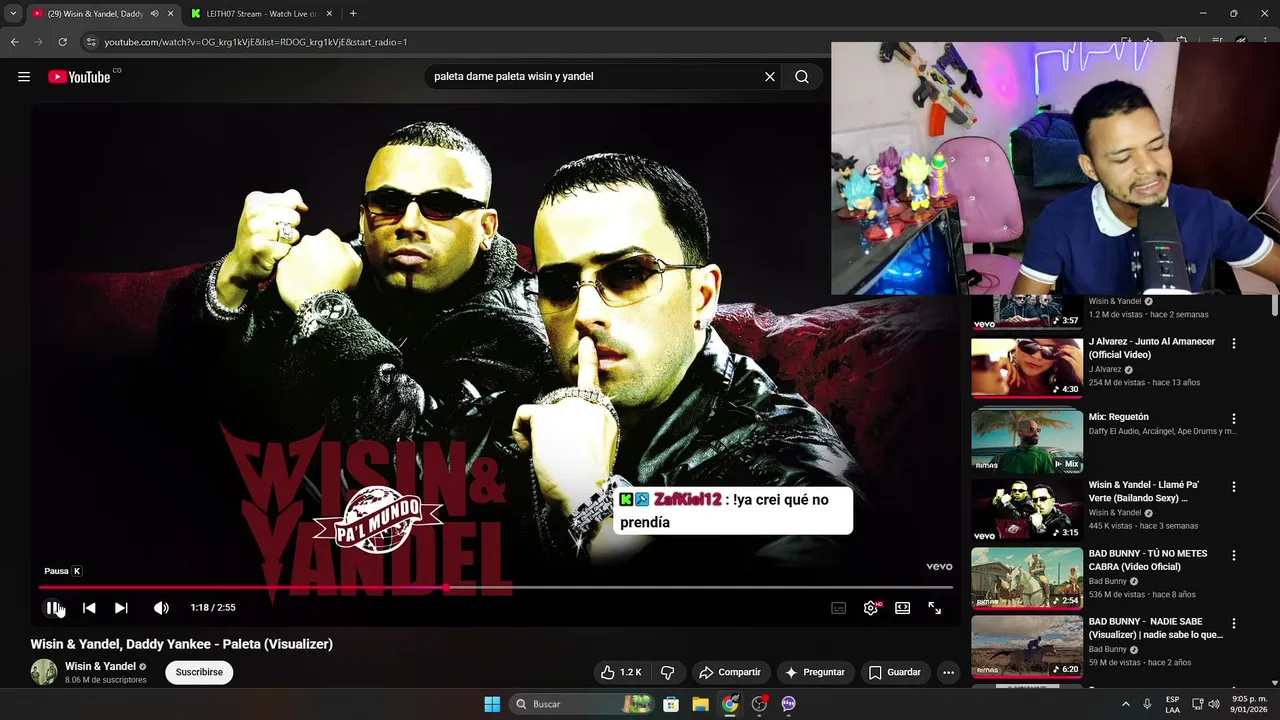Reload the current page

point(62,42)
